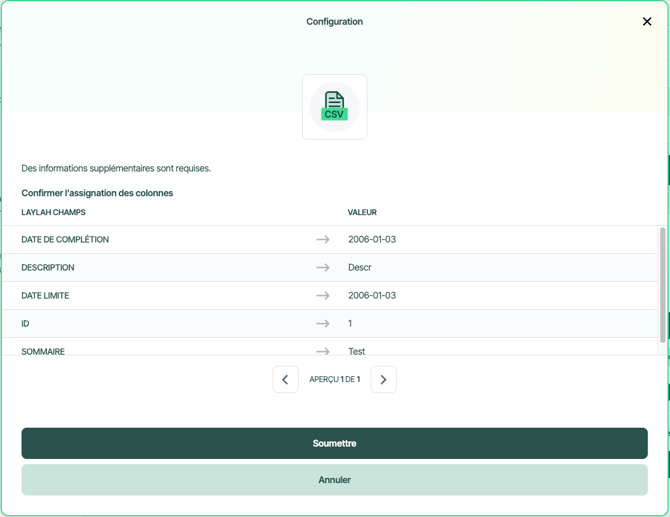The height and width of the screenshot is (517, 670).
Task: Click the value Descr
Action: (x=360, y=267)
